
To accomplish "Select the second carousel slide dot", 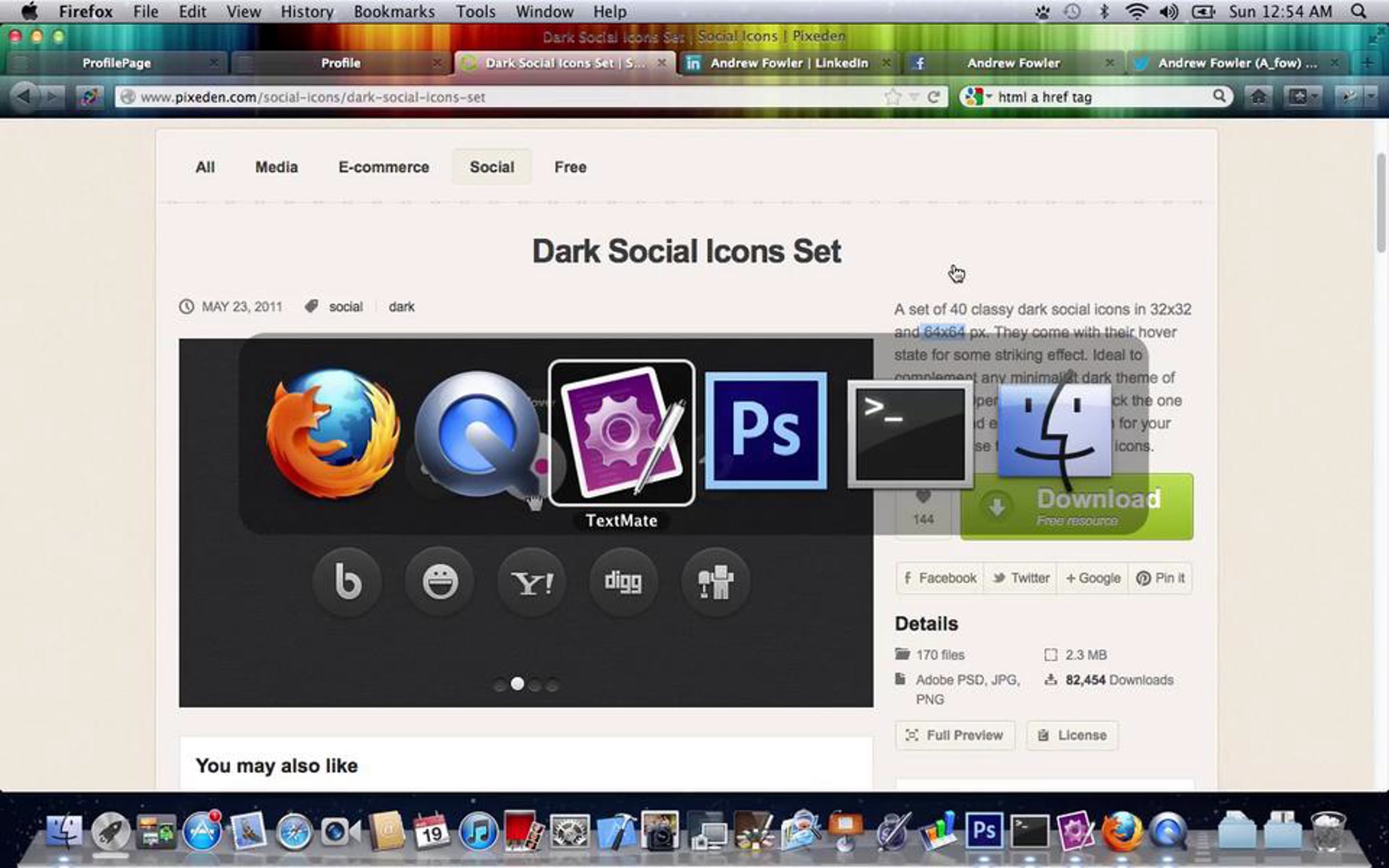I will (517, 684).
